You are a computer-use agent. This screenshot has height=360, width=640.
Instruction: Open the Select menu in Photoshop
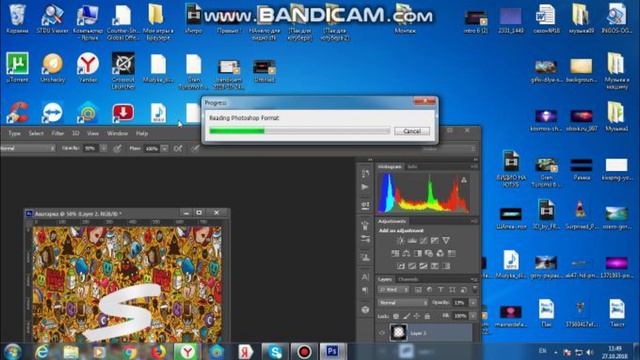[x=36, y=133]
